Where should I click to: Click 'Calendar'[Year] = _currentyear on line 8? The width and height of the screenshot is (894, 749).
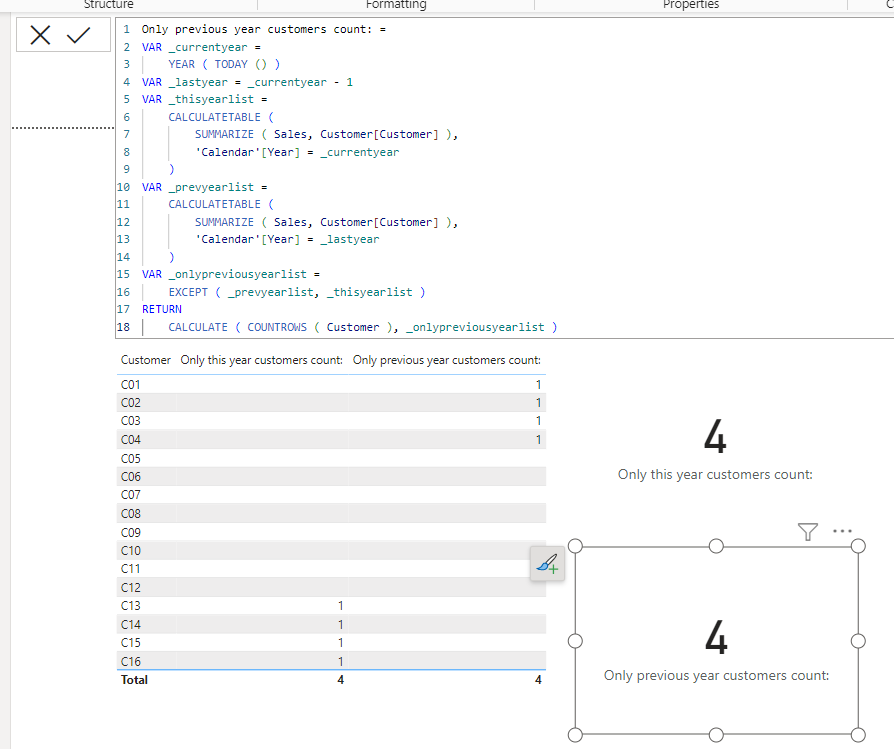coord(297,152)
